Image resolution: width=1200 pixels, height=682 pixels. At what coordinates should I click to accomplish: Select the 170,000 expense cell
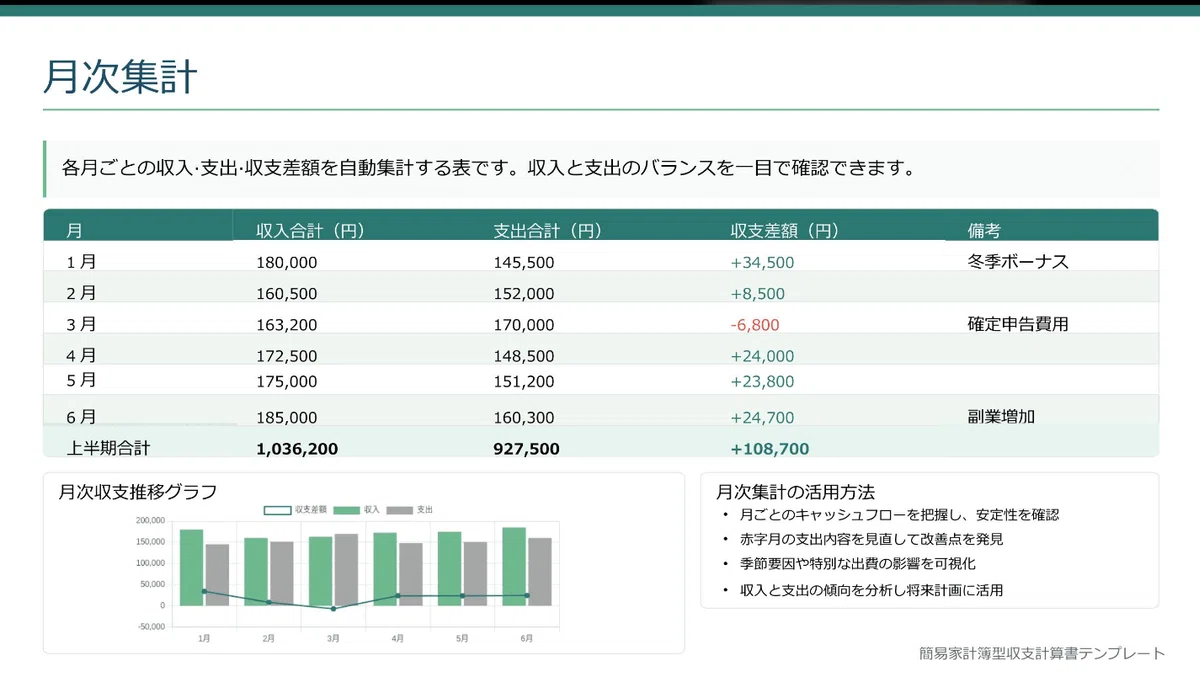pyautogui.click(x=524, y=325)
